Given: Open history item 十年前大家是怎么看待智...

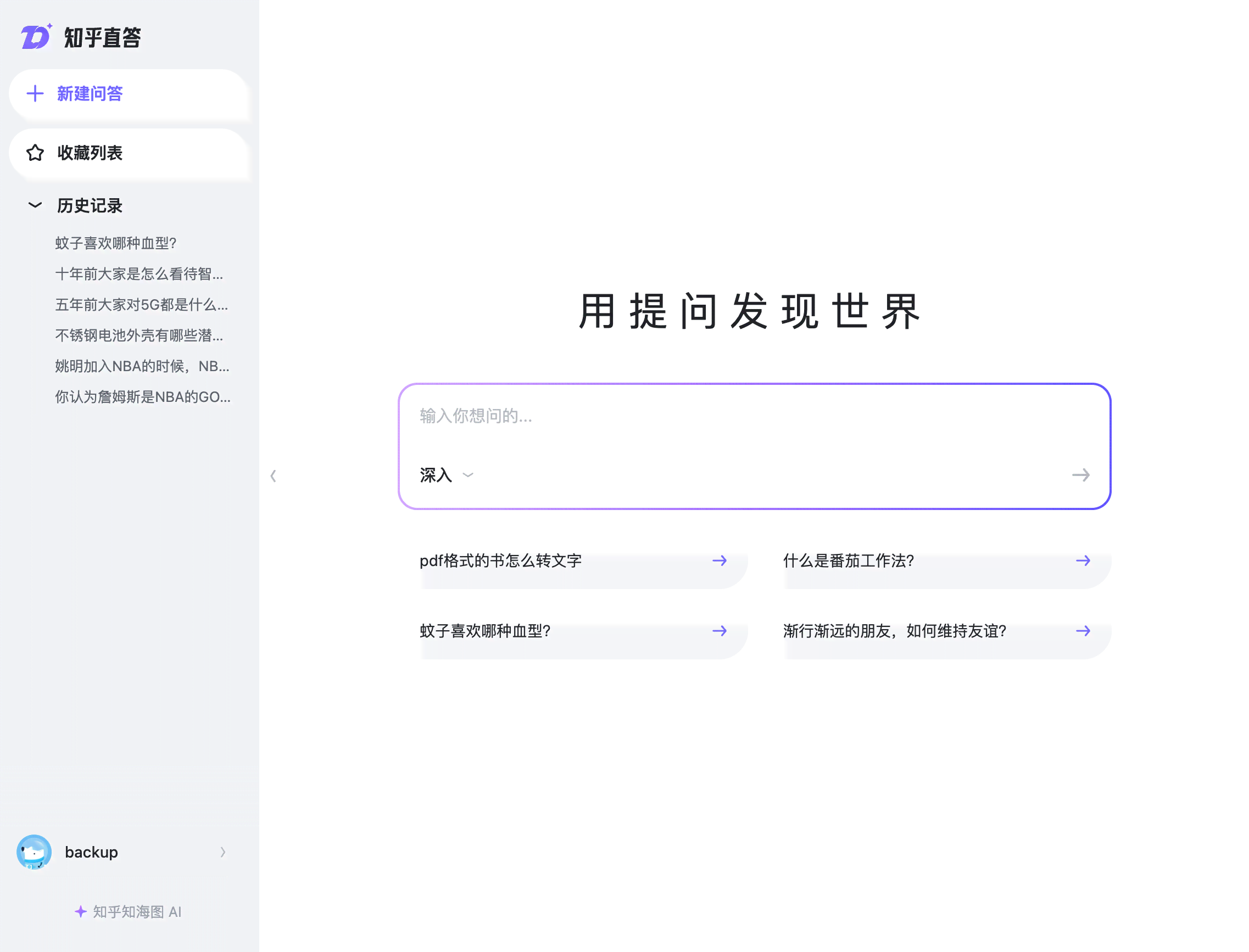Looking at the screenshot, I should tap(139, 274).
